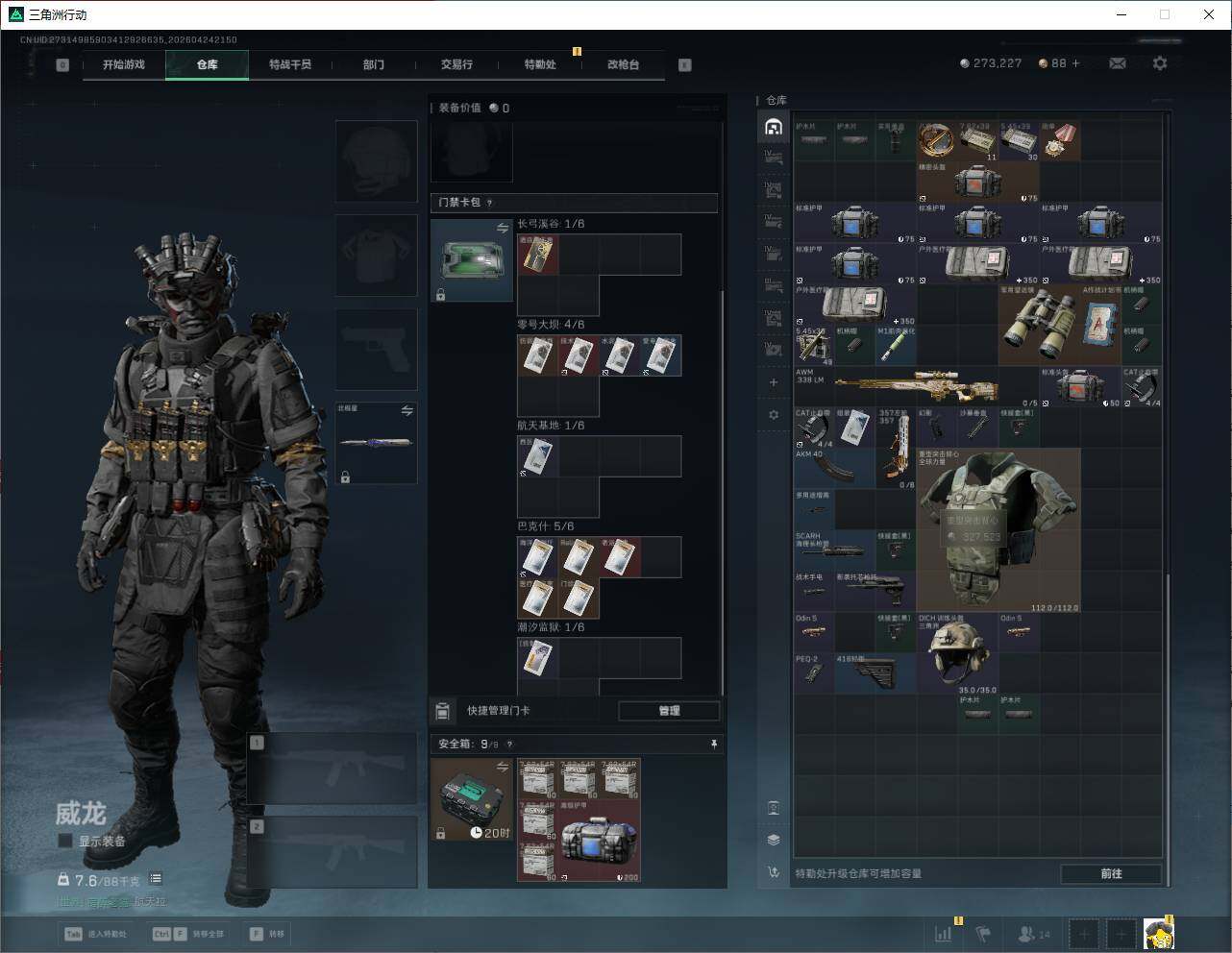Click the safe box thumbnail showing 20时

pos(472,799)
